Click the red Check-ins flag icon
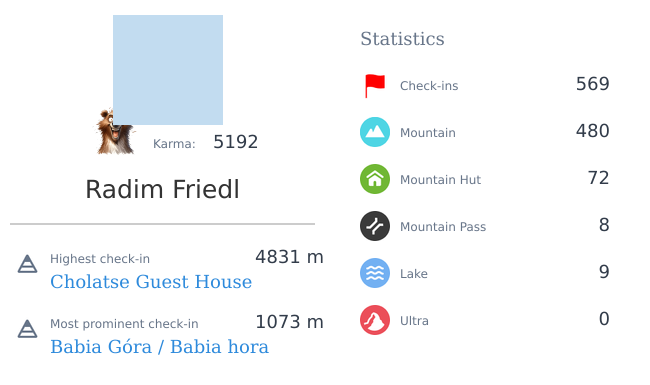 coord(375,86)
